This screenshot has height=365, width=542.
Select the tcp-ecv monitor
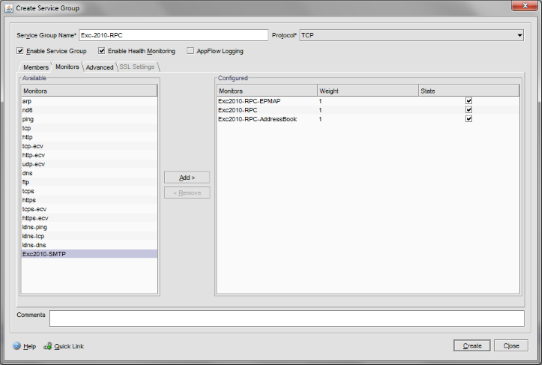coord(89,146)
